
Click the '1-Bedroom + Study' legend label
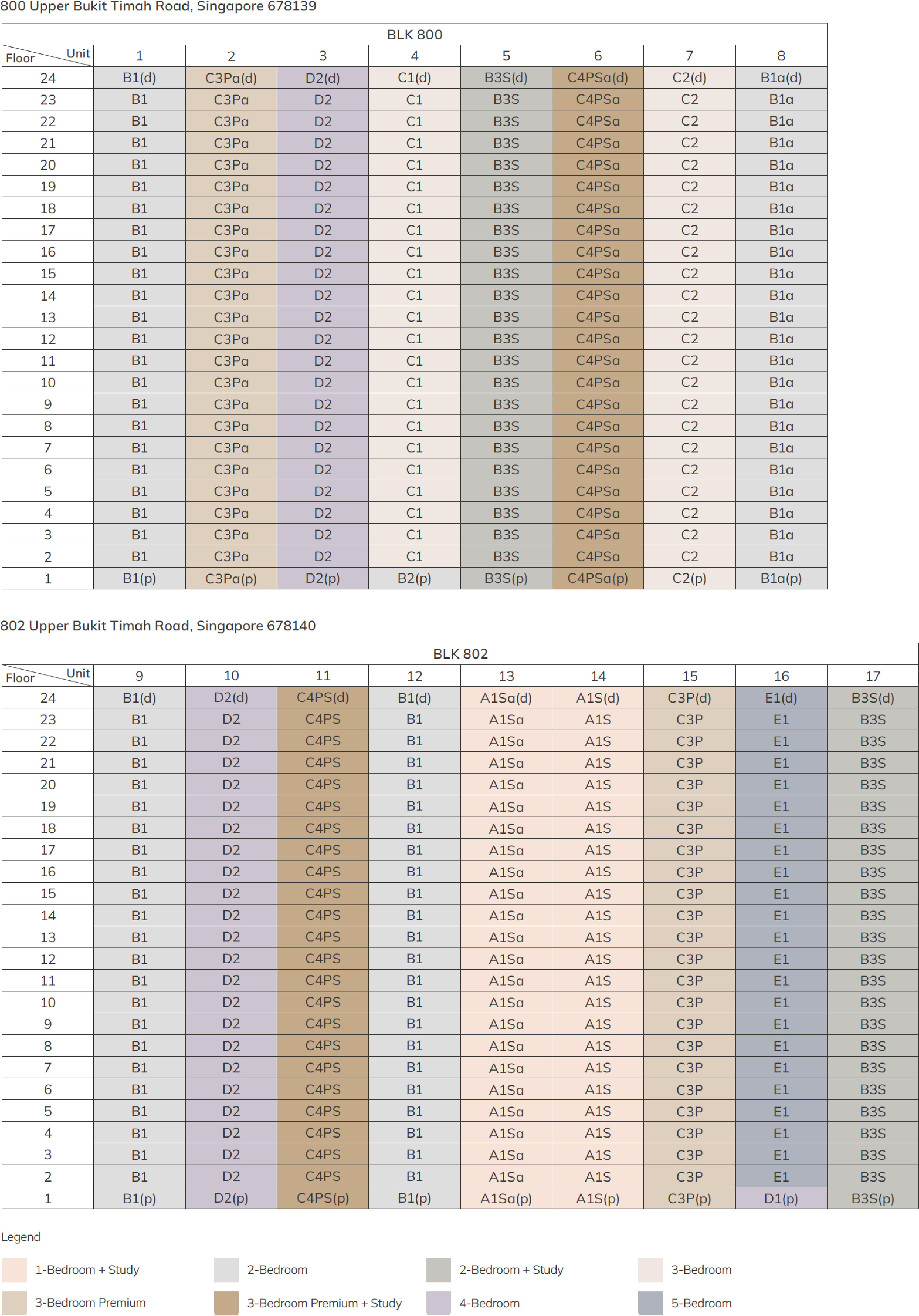87,1270
